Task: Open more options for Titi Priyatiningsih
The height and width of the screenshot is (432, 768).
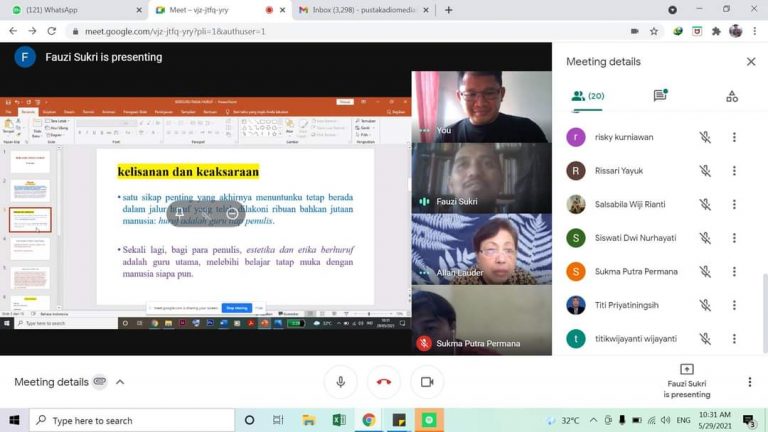Action: point(734,305)
